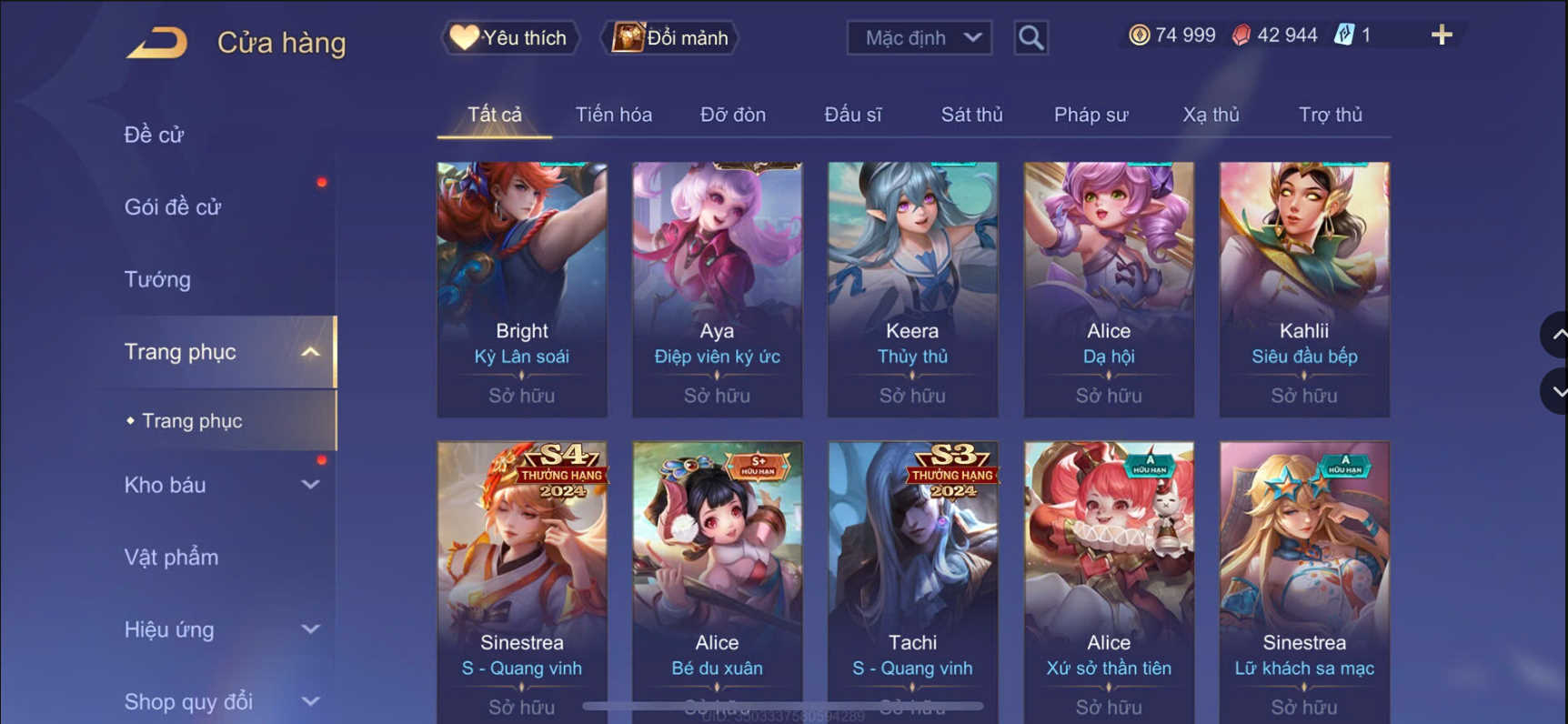Click the blue voucher ticket icon
Image resolution: width=1568 pixels, height=724 pixels.
[x=1343, y=35]
